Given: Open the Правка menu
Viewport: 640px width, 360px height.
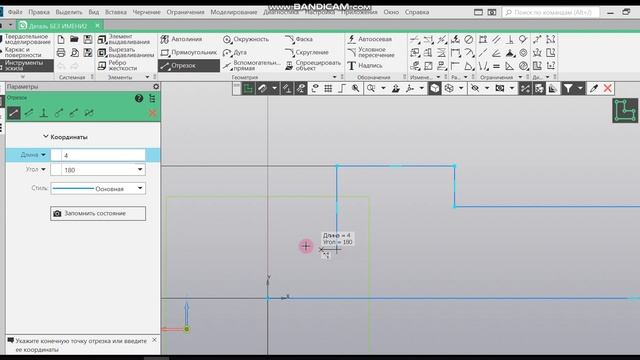Looking at the screenshot, I should (39, 12).
